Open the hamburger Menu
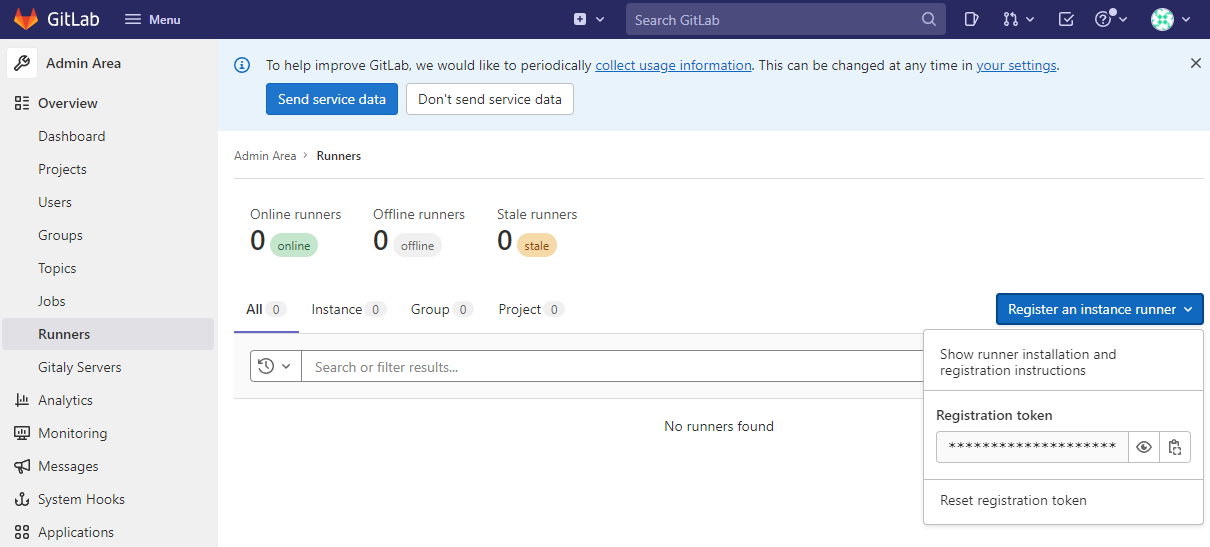Image resolution: width=1210 pixels, height=547 pixels. 153,20
